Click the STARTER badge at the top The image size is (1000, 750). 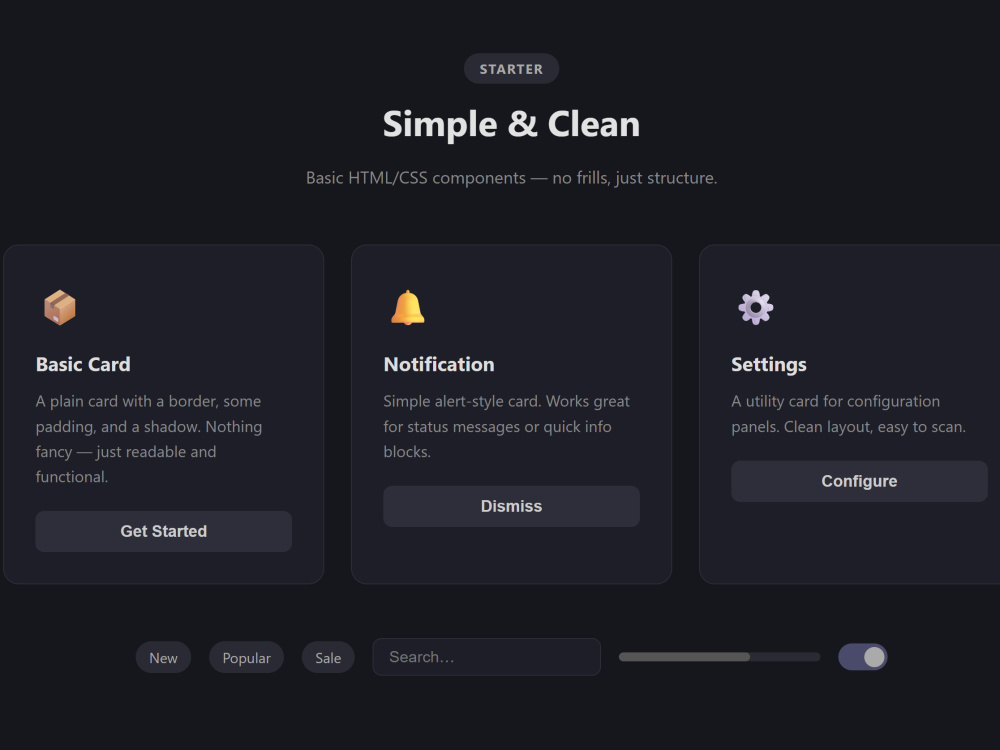[511, 69]
